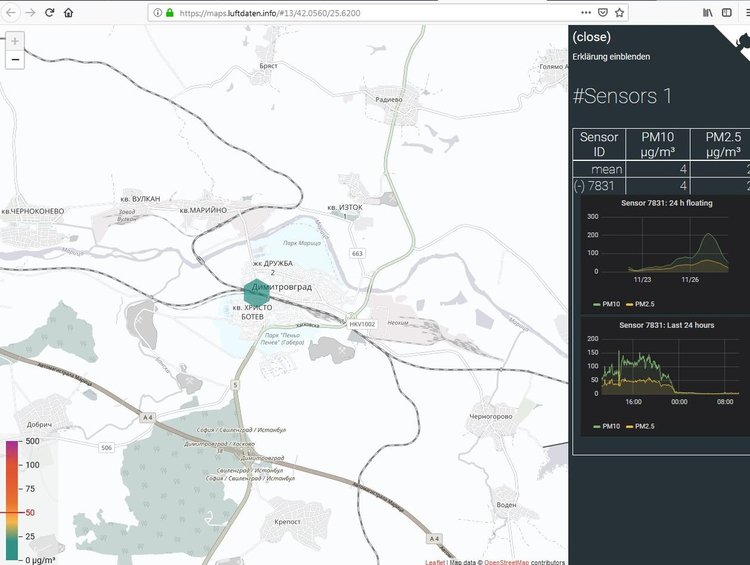Go to the browser home page

(68, 13)
